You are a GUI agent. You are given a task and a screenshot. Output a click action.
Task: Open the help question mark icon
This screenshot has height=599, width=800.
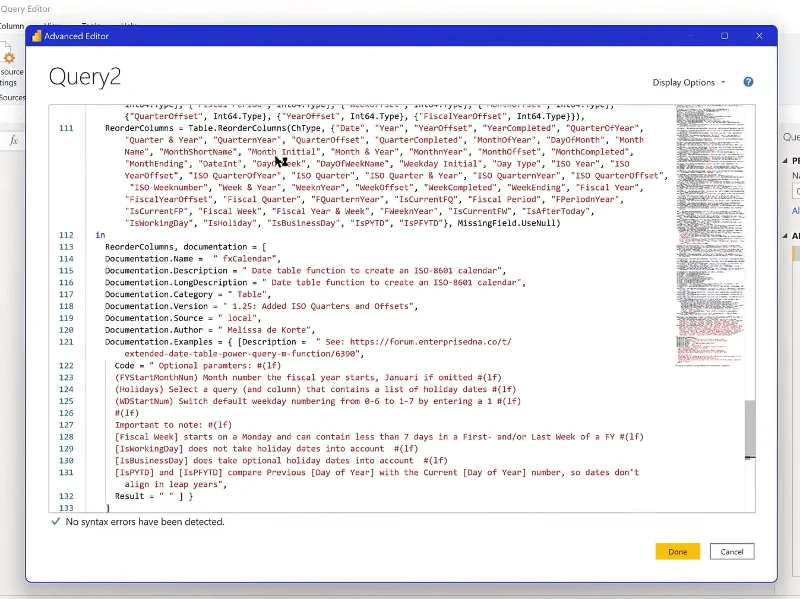748,82
